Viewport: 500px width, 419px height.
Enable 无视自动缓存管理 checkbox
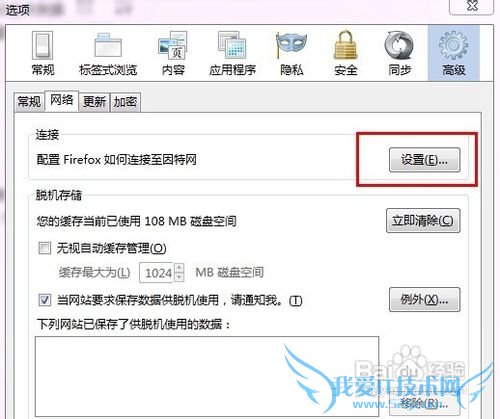pos(45,248)
